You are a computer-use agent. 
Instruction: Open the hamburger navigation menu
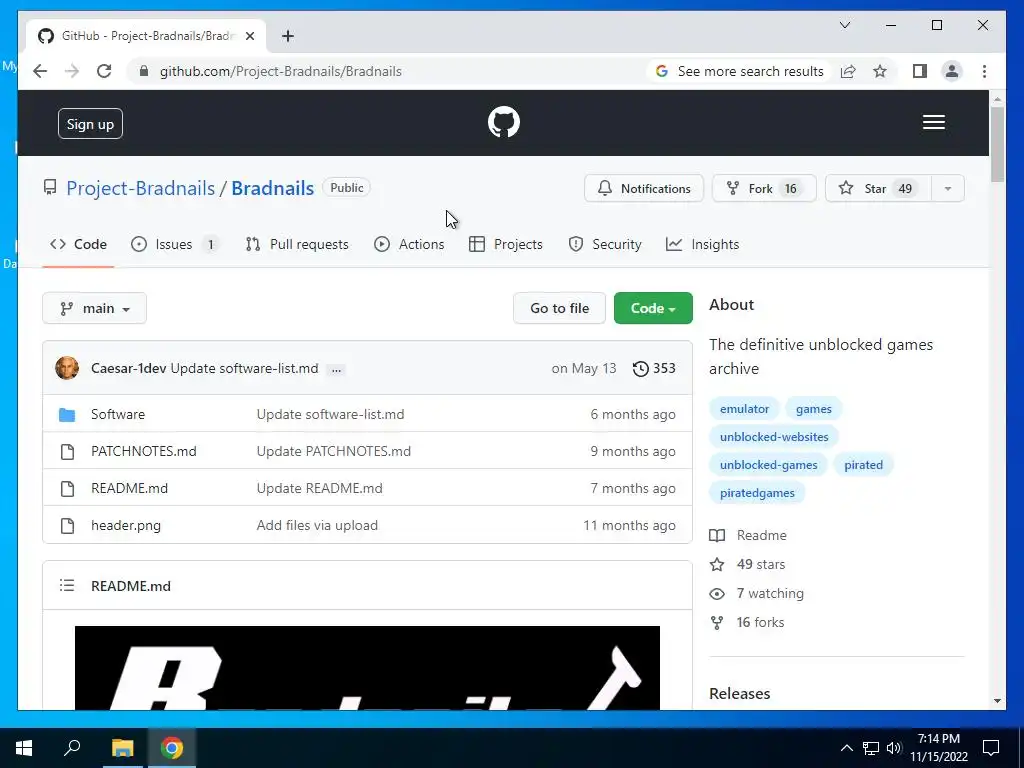click(933, 122)
